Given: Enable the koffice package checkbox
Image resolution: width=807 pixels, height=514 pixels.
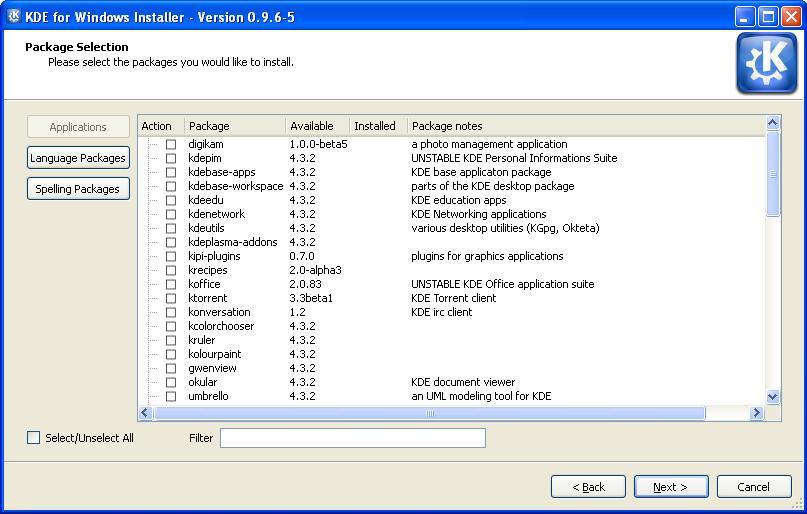Looking at the screenshot, I should 171,284.
